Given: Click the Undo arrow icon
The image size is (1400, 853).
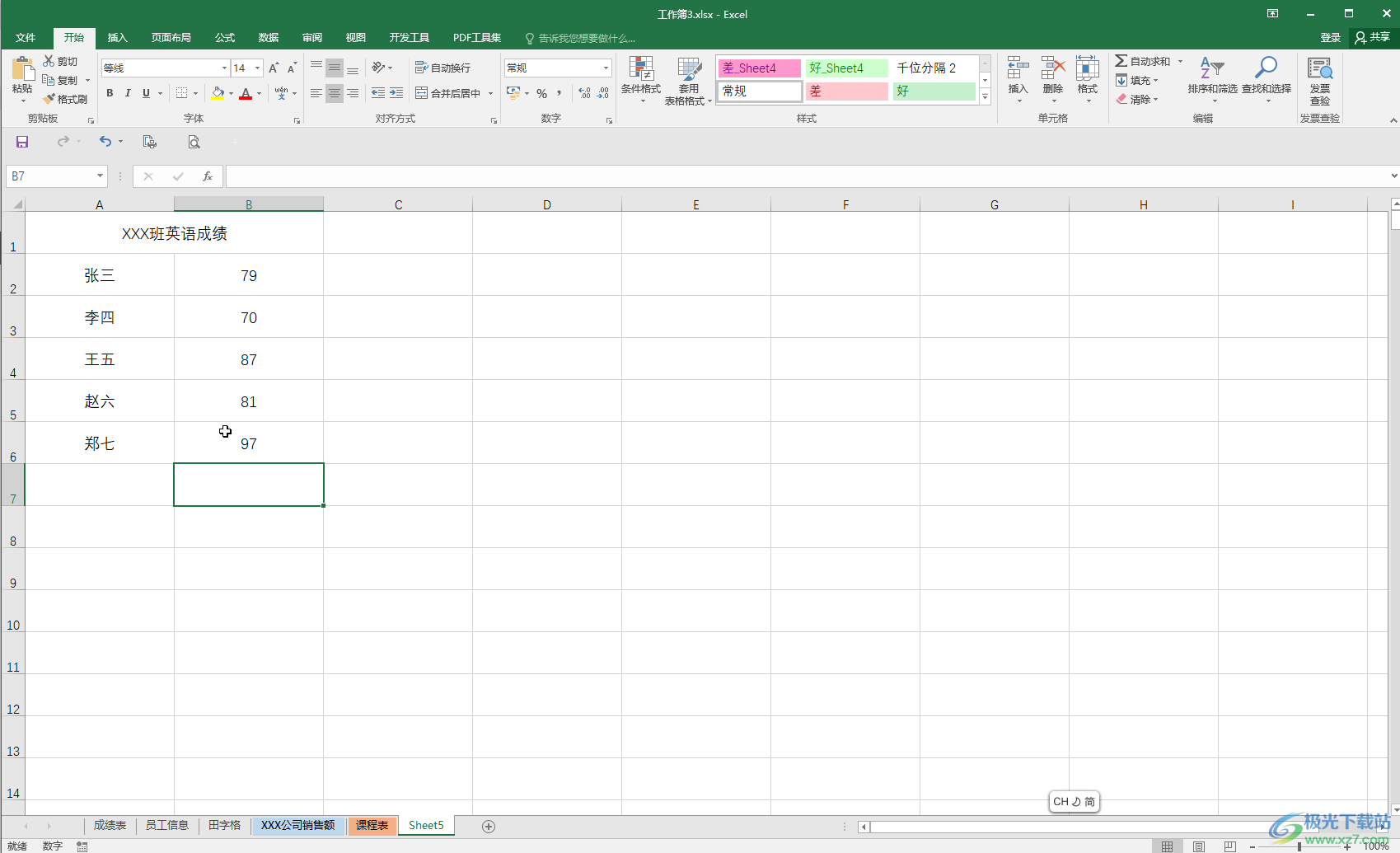Looking at the screenshot, I should point(105,142).
